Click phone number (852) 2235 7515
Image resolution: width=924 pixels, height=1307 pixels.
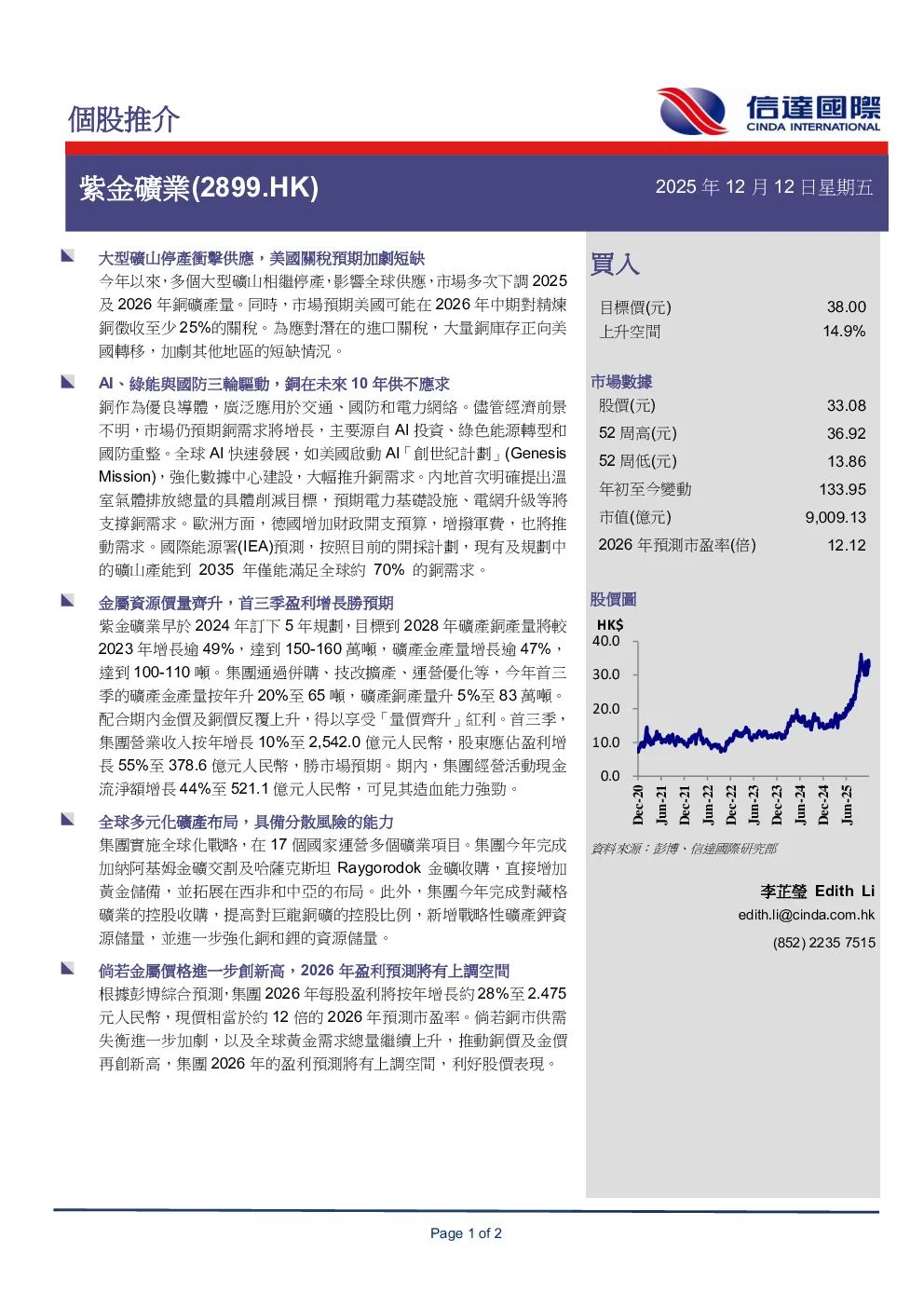[824, 943]
